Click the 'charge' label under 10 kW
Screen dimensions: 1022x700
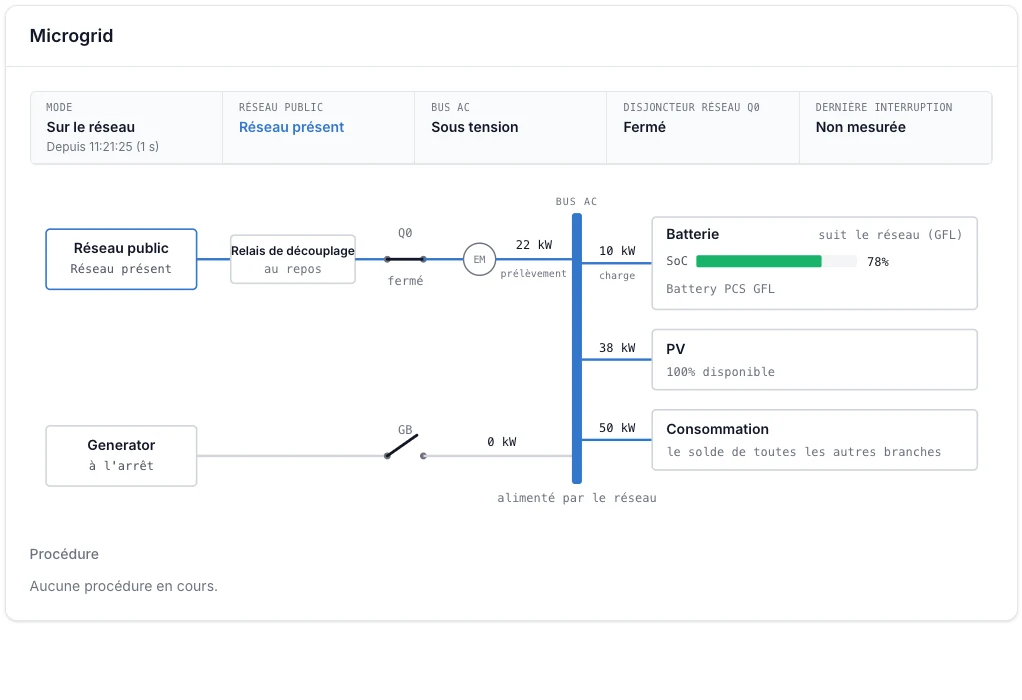click(x=617, y=276)
